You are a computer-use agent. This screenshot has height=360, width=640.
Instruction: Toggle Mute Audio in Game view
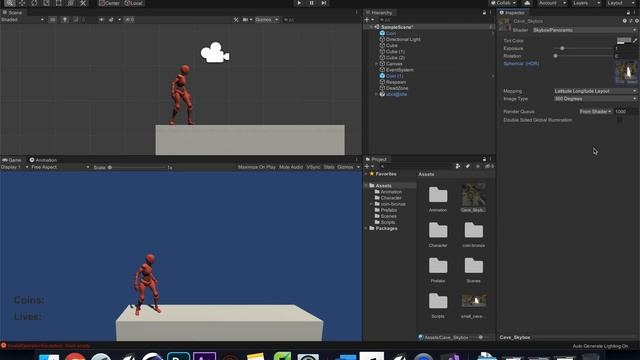pyautogui.click(x=291, y=167)
